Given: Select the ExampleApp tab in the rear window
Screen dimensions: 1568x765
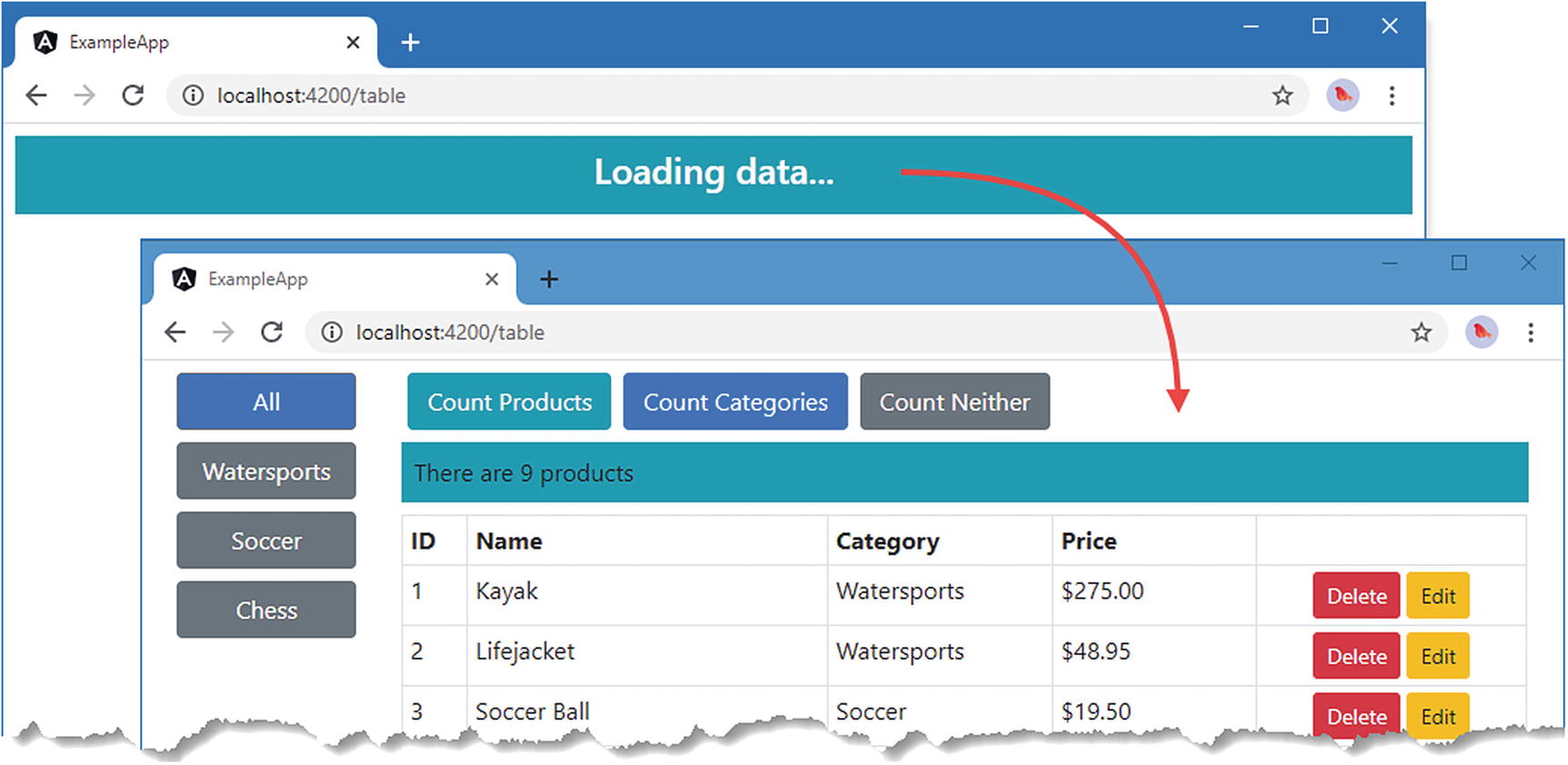Looking at the screenshot, I should 195,42.
